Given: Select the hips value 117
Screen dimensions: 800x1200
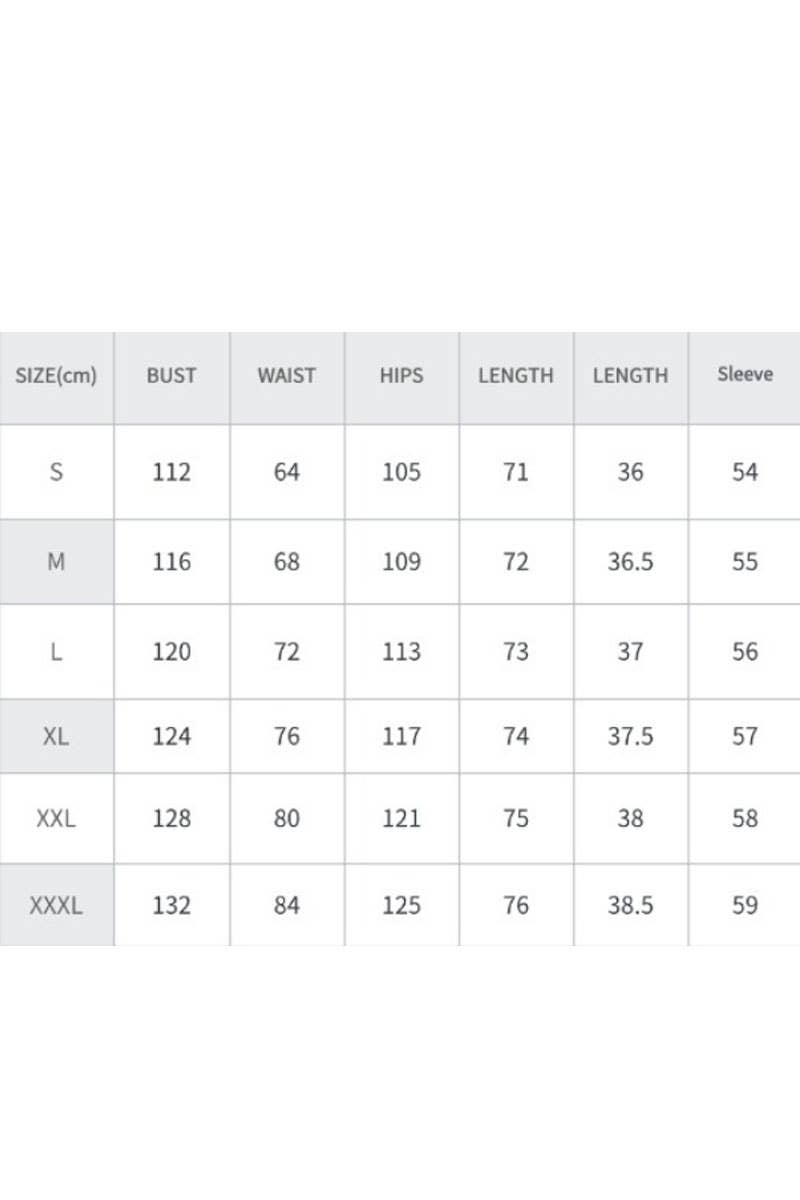Looking at the screenshot, I should pos(401,737).
